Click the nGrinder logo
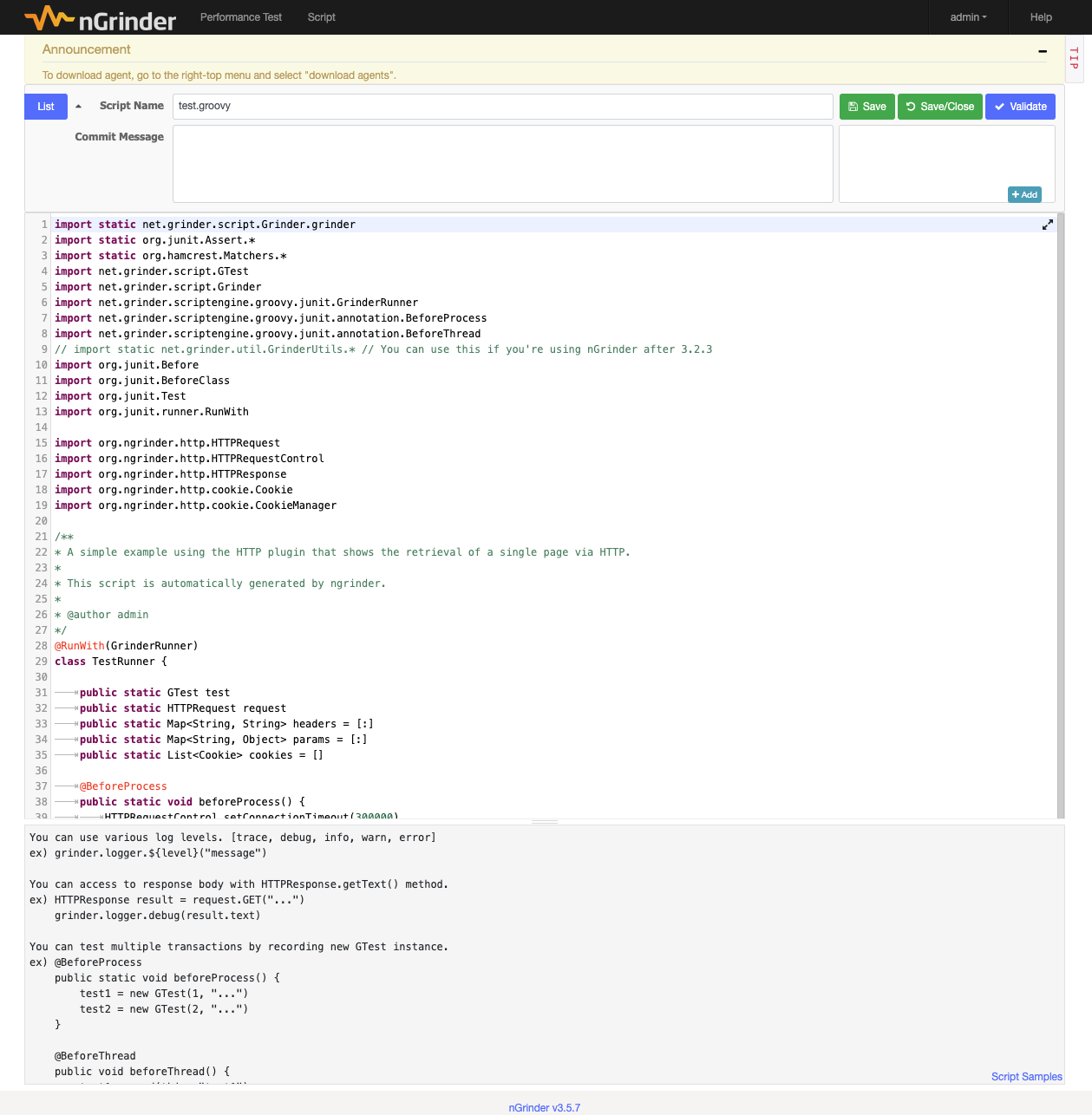This screenshot has width=1092, height=1115. 100,18
